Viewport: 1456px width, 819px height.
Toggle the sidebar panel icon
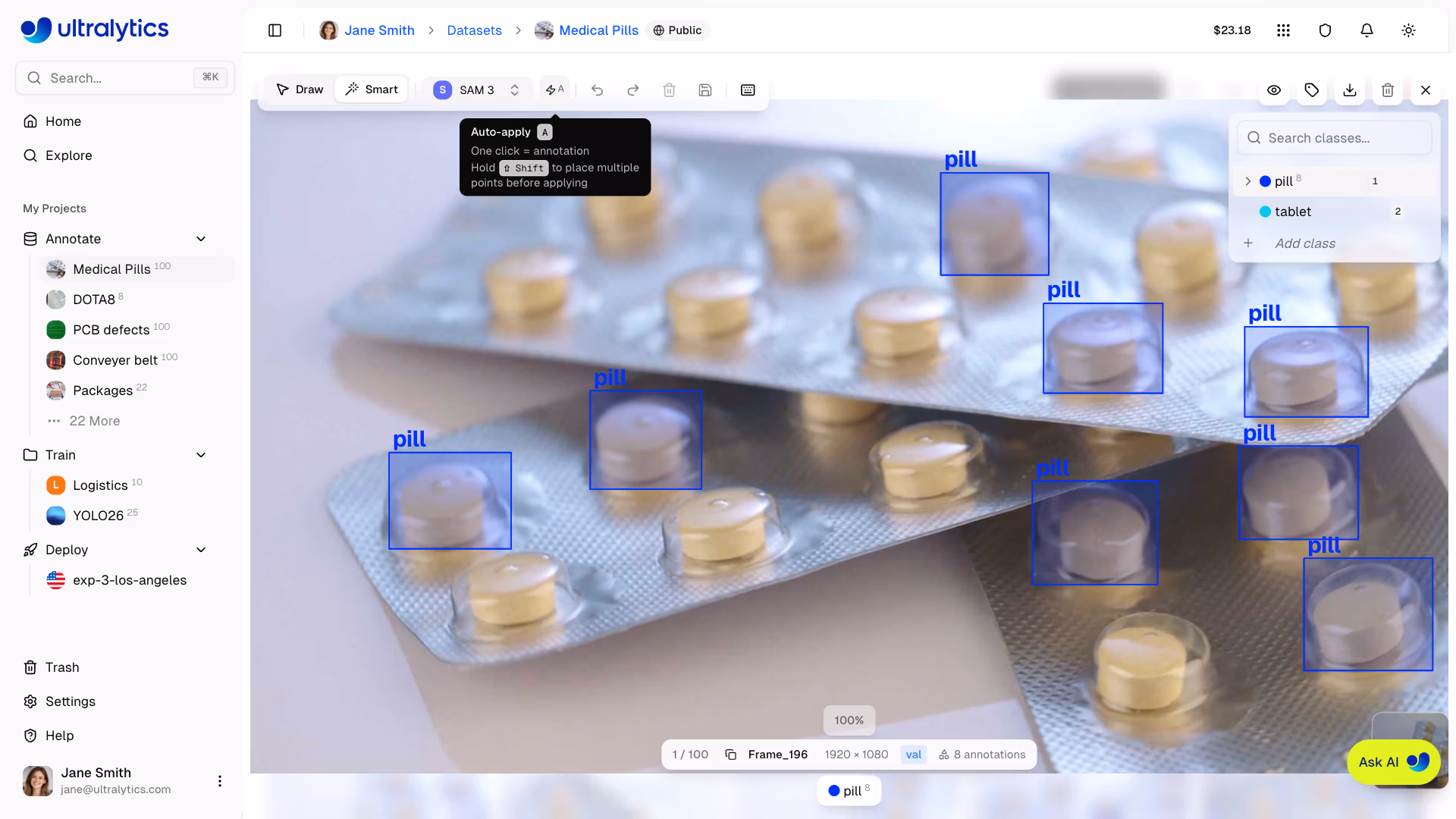tap(275, 30)
